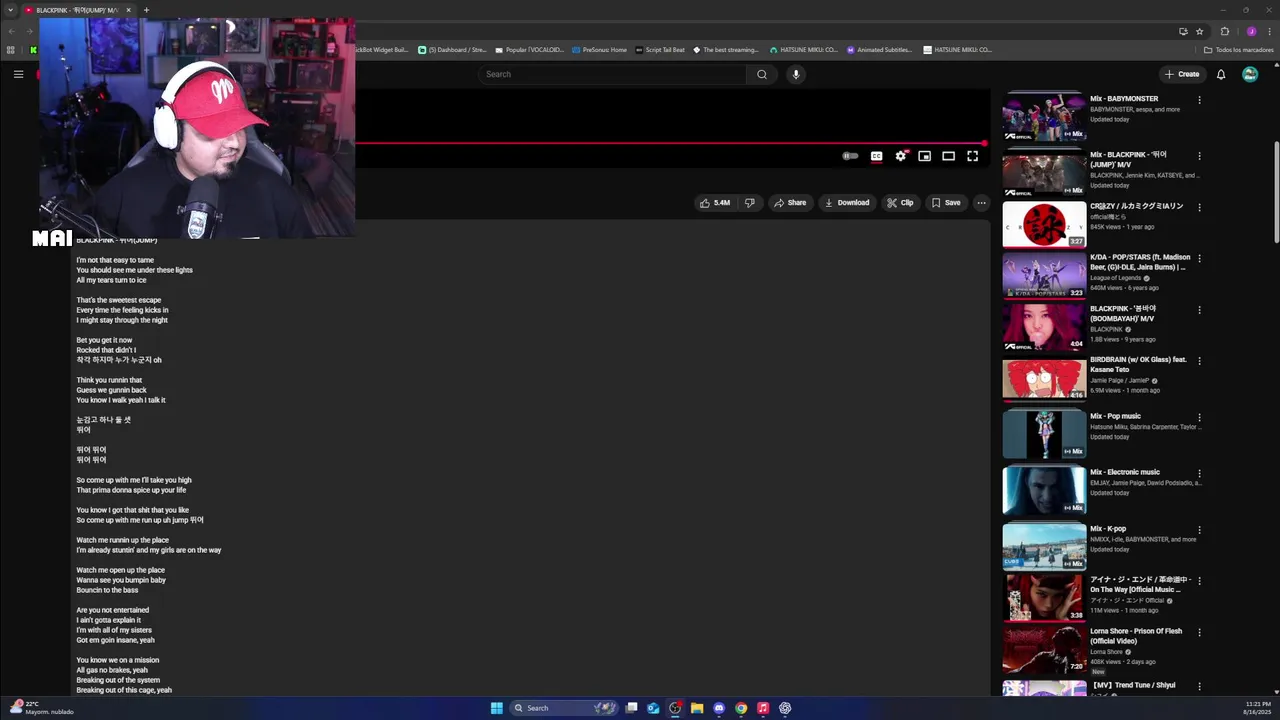Open options for Mix - BABYMONSTER
Screen dimensions: 1280x720
point(1199,100)
